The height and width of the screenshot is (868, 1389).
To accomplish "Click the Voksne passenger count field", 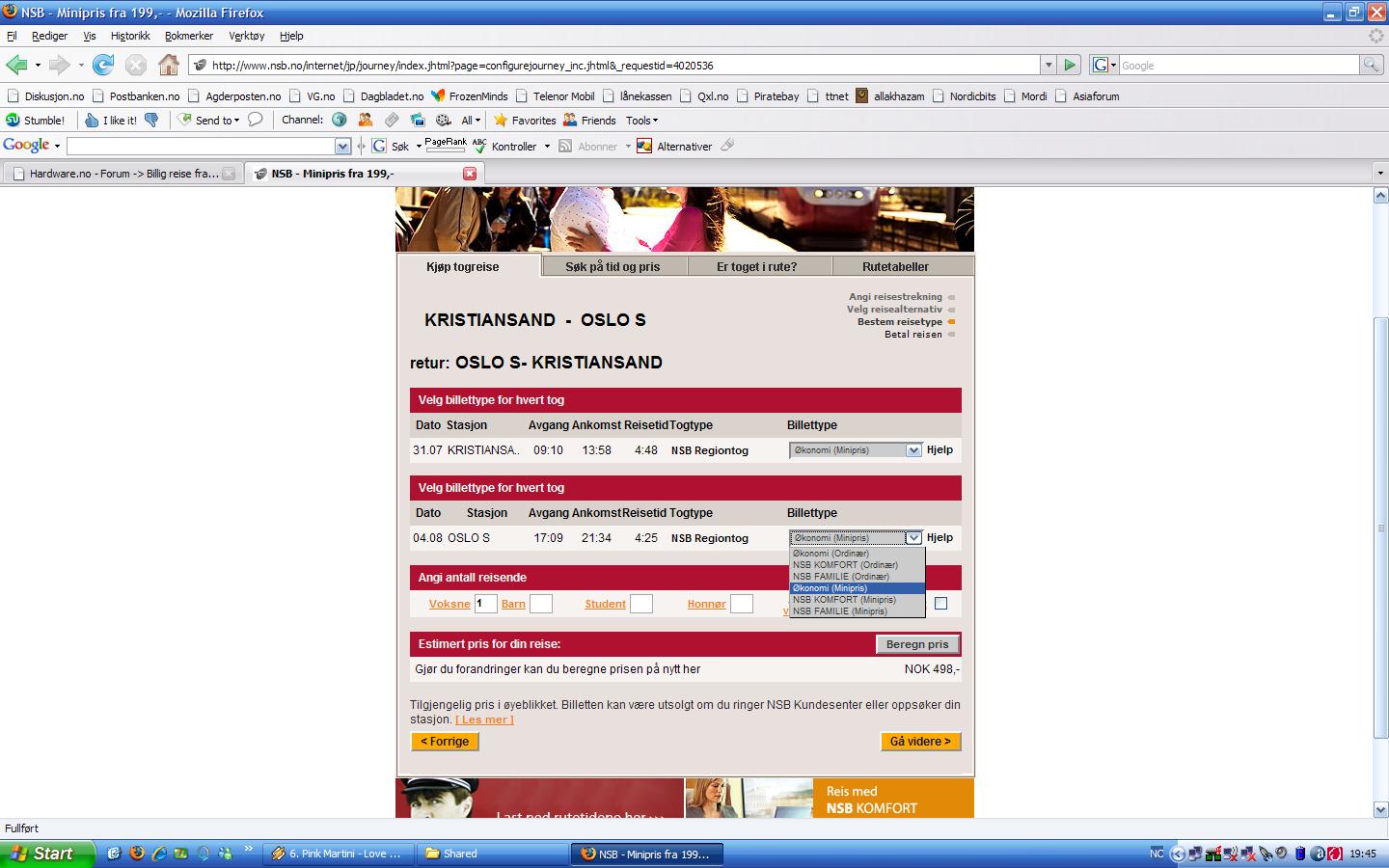I will point(485,604).
